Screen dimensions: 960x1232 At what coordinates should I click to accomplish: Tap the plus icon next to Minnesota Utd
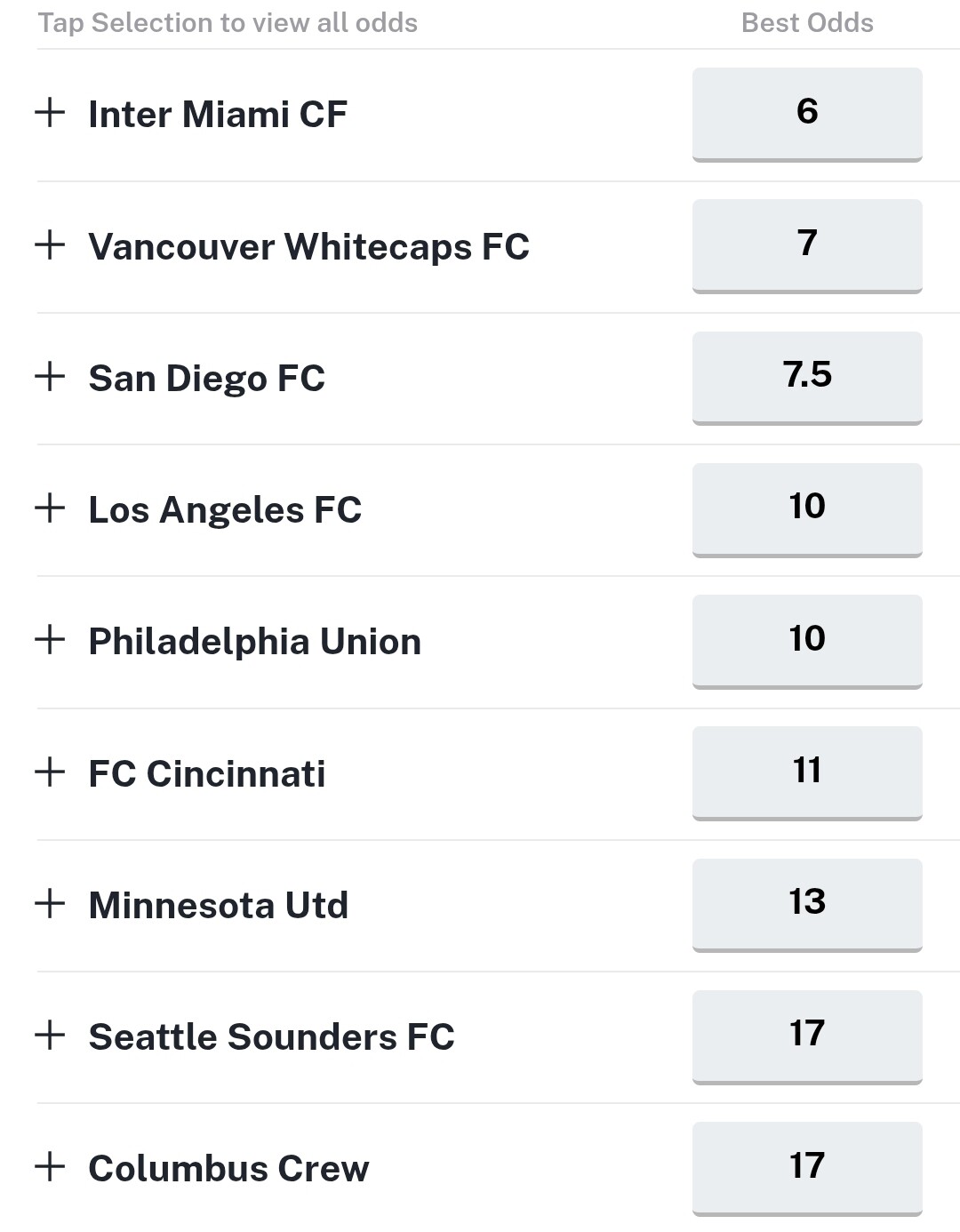(x=50, y=903)
